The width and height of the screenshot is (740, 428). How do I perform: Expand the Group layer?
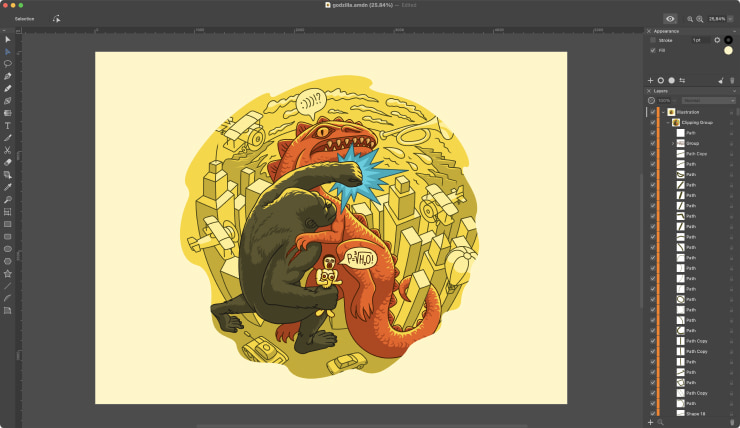[x=673, y=143]
